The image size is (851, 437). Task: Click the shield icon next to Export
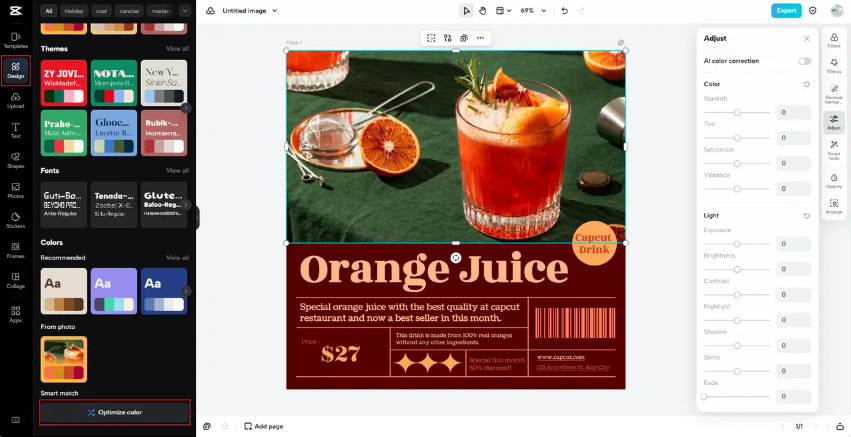coord(812,10)
